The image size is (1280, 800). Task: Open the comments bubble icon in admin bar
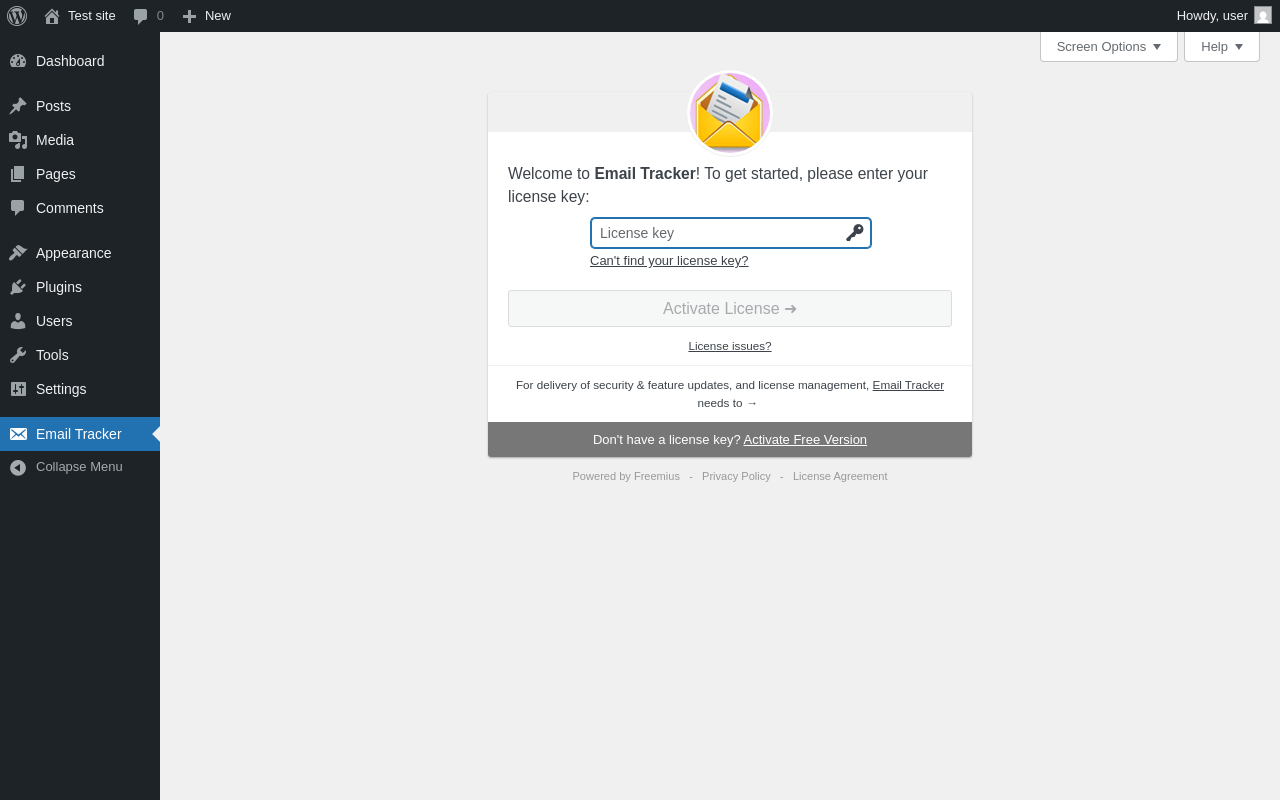pos(141,16)
